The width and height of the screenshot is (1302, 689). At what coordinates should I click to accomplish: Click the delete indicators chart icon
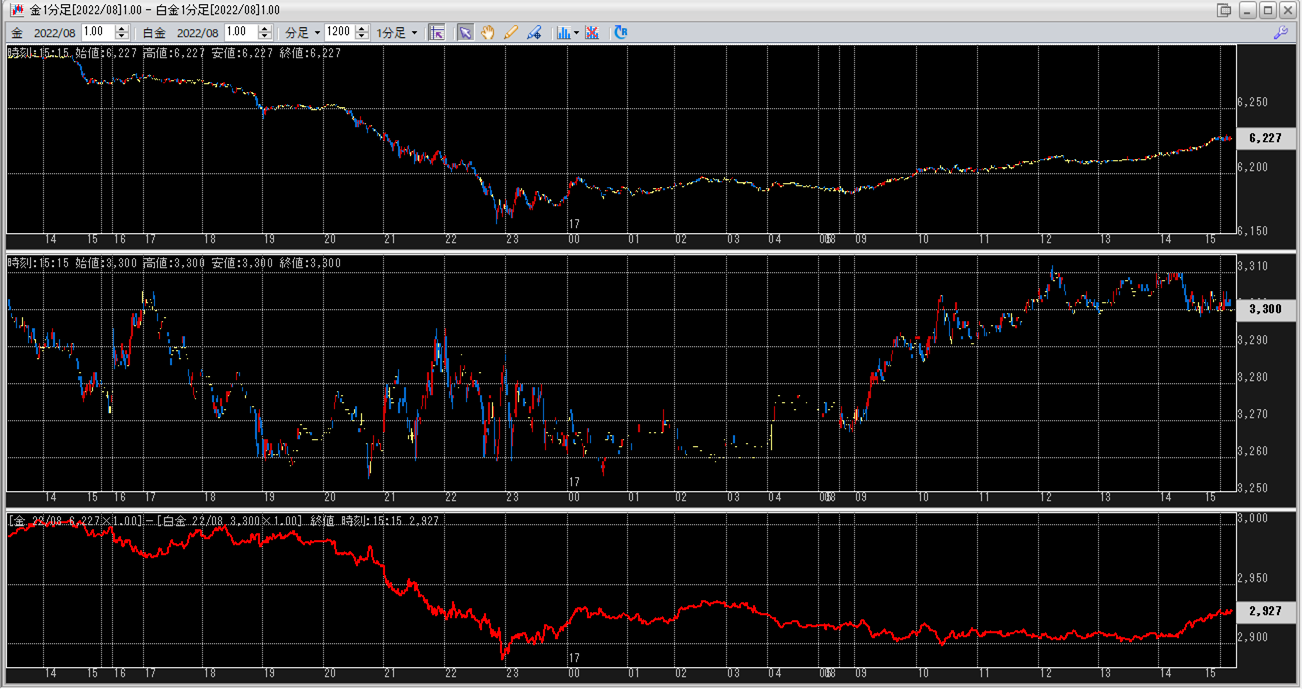[x=592, y=32]
